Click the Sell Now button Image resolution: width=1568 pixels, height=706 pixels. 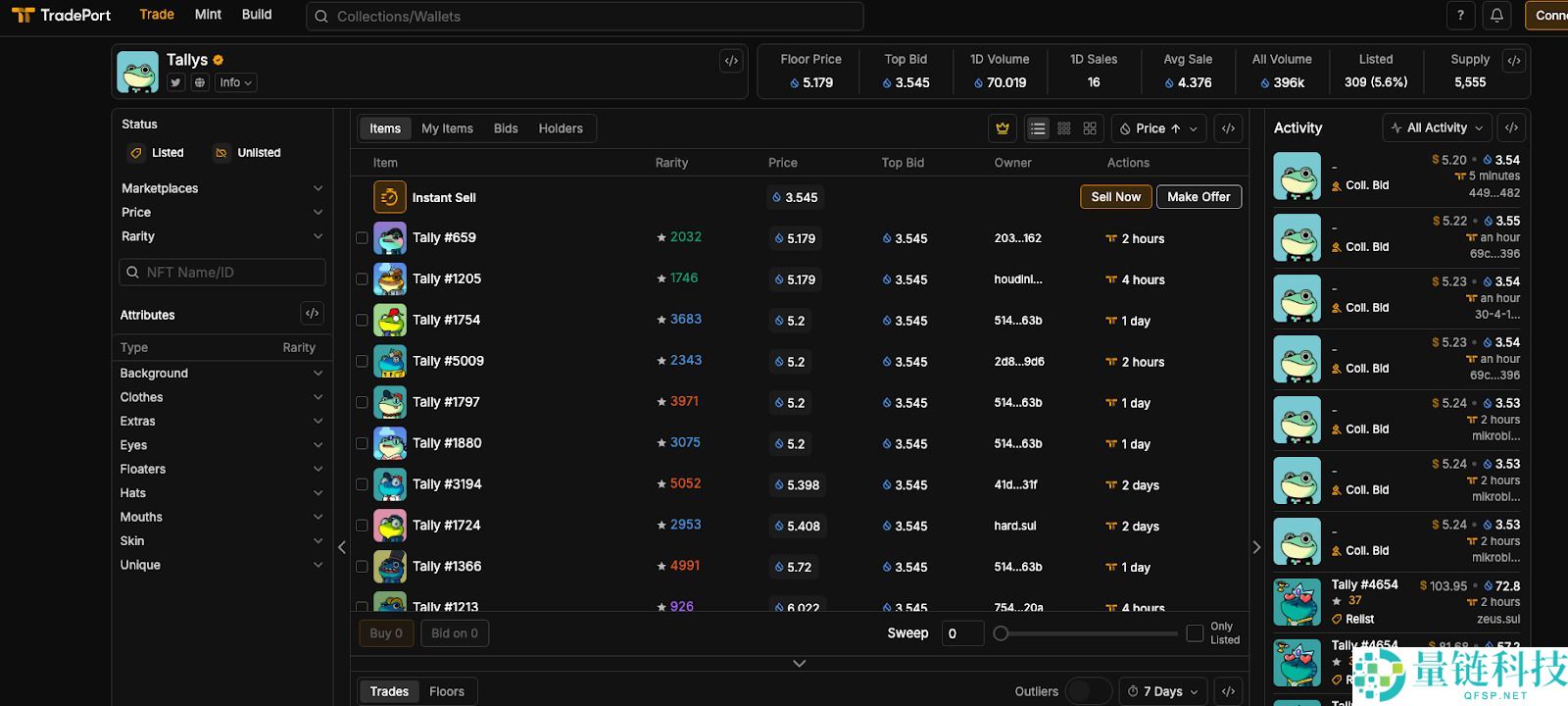point(1116,197)
